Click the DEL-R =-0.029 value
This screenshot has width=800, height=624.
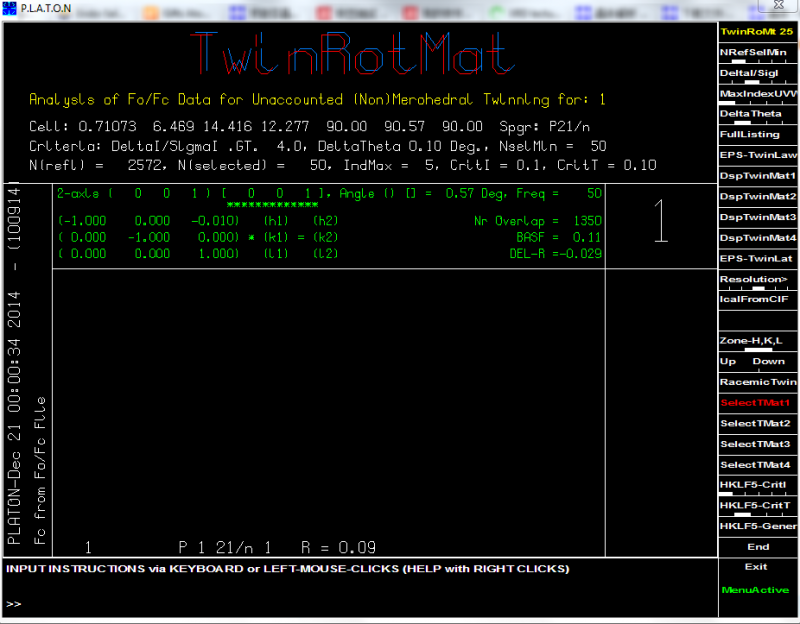tap(556, 254)
